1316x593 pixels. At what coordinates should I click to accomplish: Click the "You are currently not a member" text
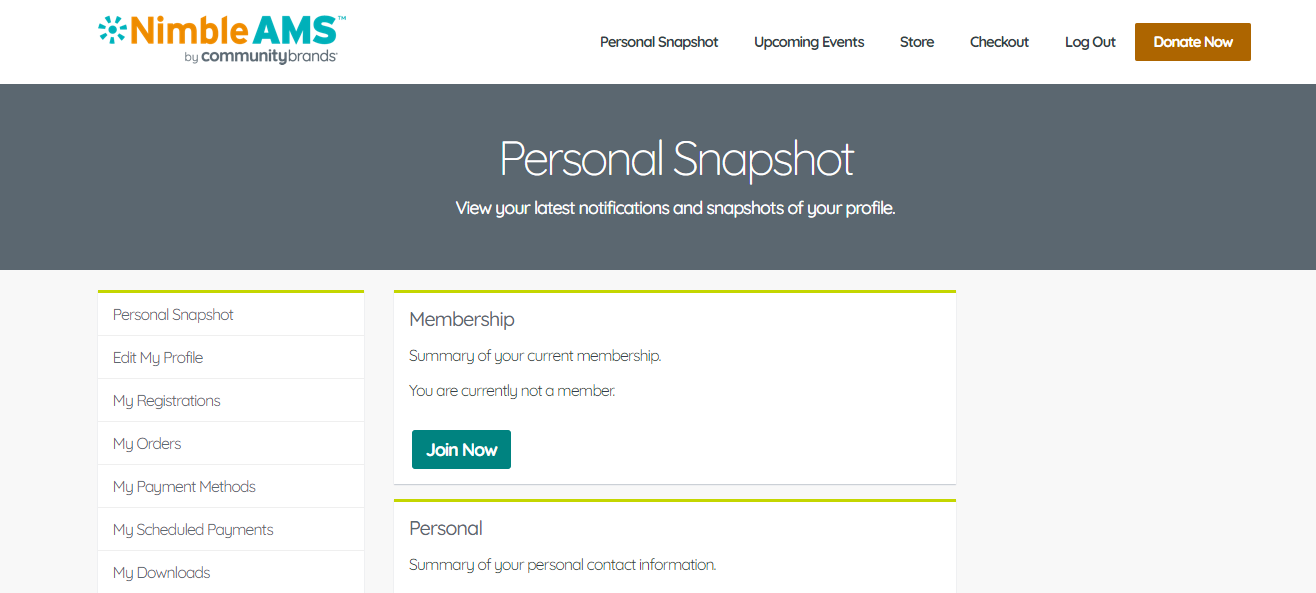pyautogui.click(x=512, y=391)
